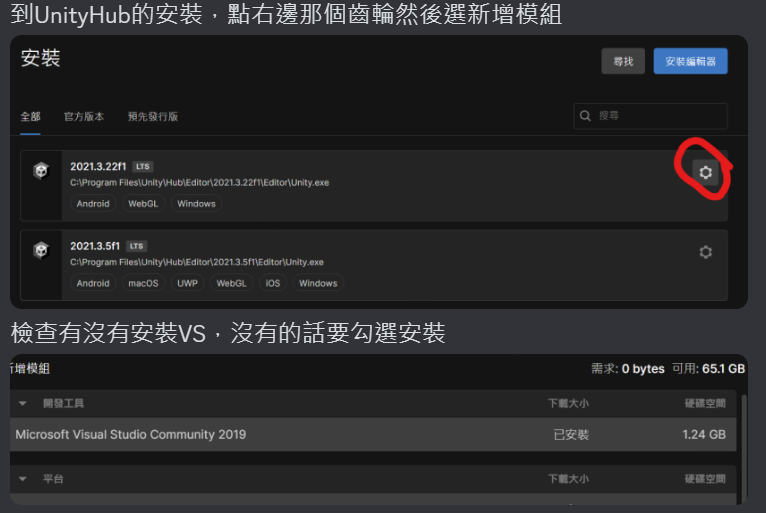Focus the 搜尋 search input field
Viewport: 766px width, 513px height.
click(650, 116)
